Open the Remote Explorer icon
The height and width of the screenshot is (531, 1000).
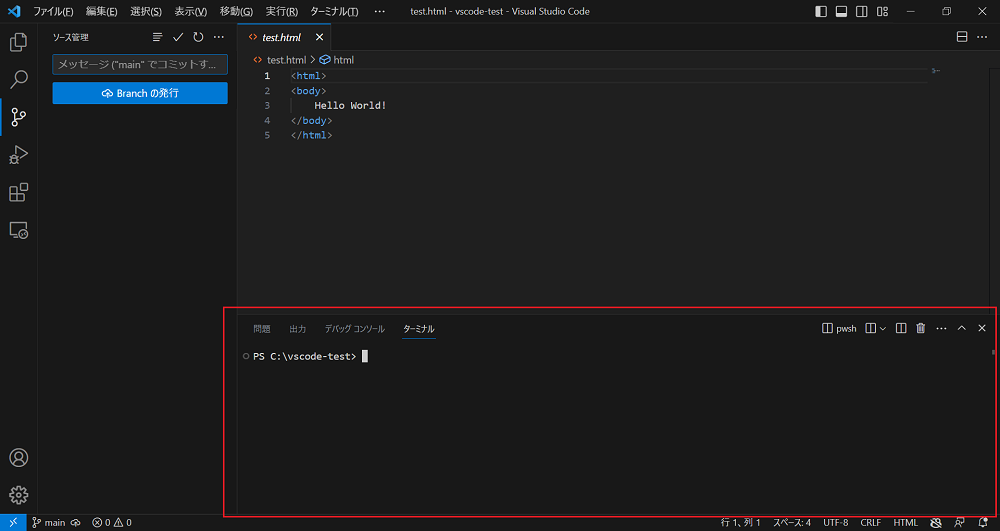[x=18, y=230]
